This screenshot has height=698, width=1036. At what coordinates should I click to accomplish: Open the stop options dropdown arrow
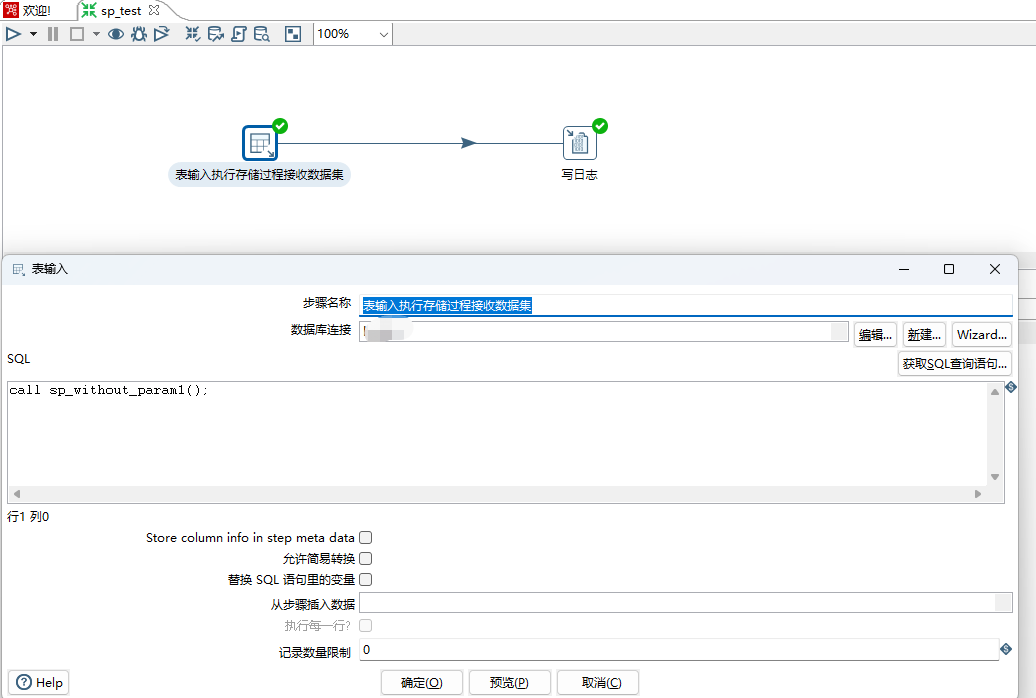(x=96, y=34)
